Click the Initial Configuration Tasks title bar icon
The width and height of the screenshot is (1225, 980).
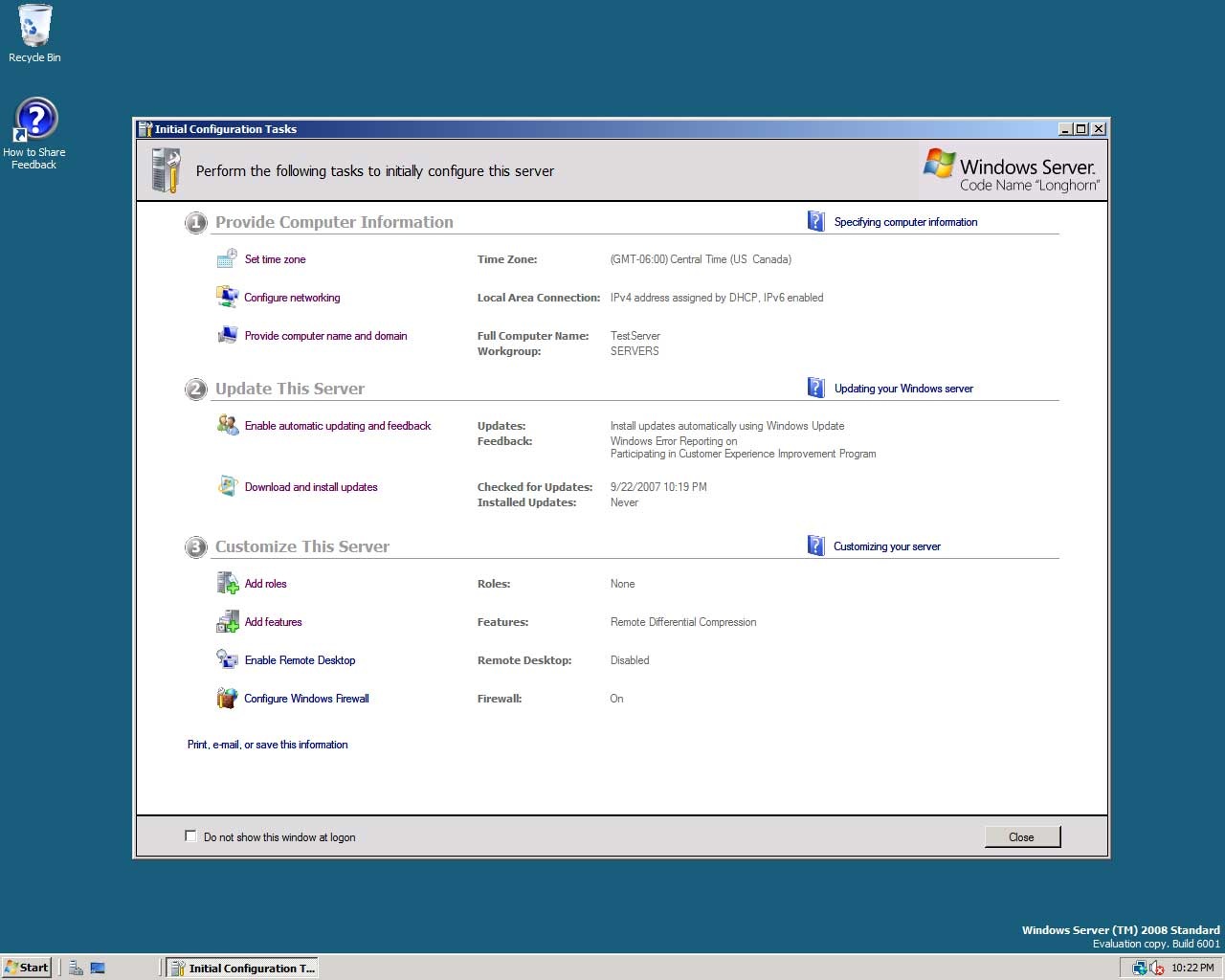click(x=145, y=129)
